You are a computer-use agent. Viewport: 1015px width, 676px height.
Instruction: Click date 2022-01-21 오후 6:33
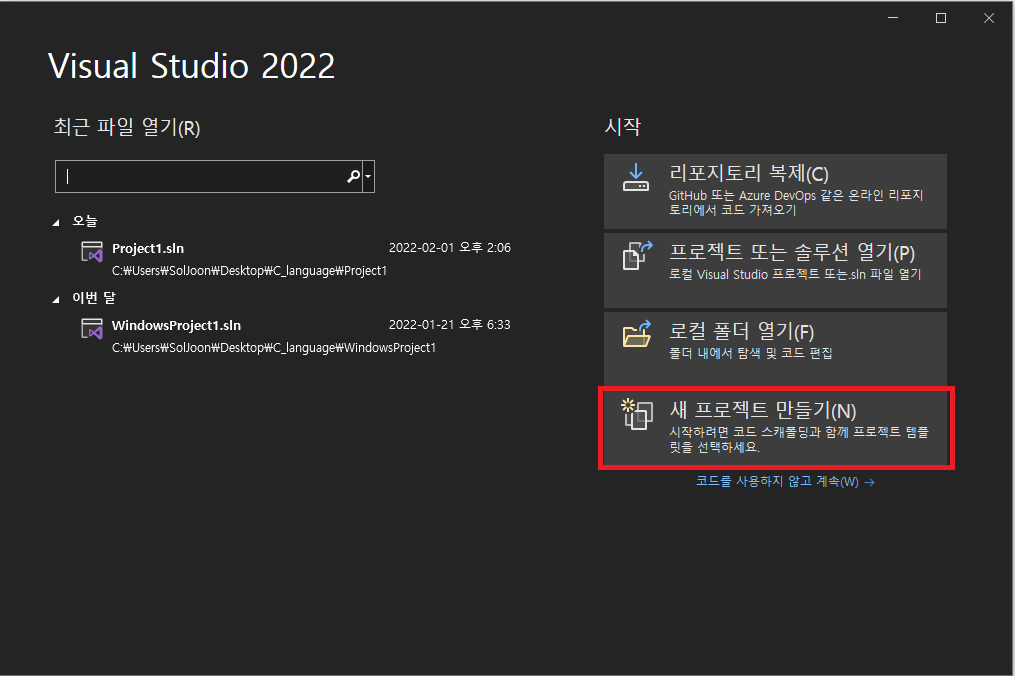pos(449,324)
